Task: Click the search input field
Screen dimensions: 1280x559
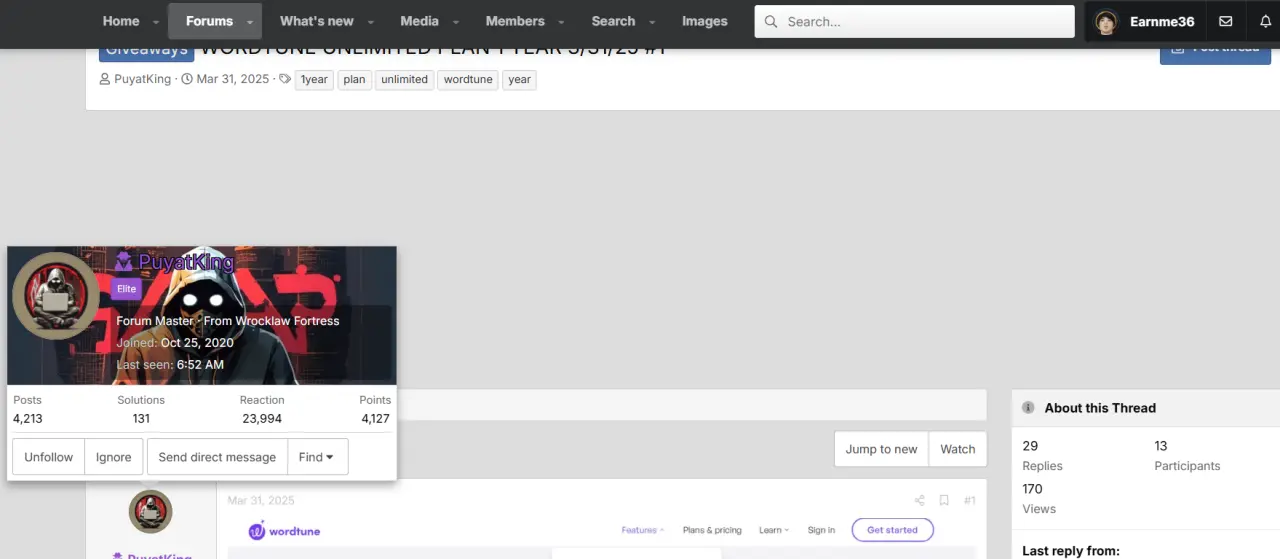Action: pyautogui.click(x=914, y=21)
